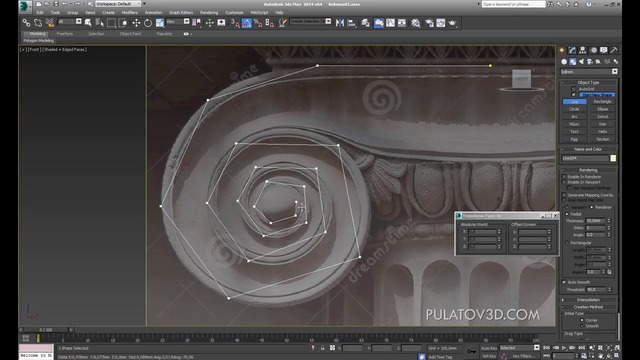Open the selection filter All dropdown
This screenshot has width=640, height=360.
[70, 22]
